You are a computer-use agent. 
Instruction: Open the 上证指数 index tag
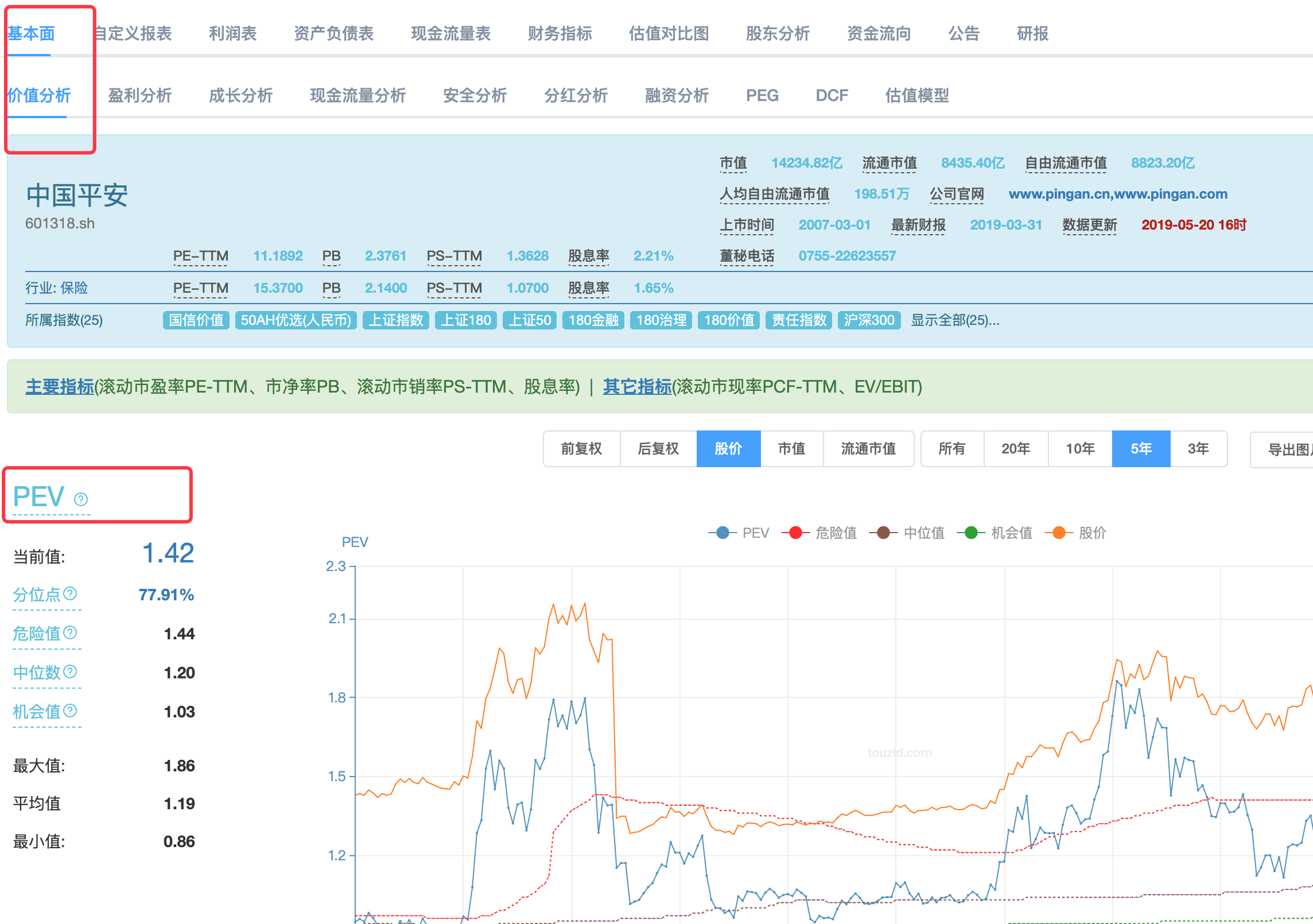pyautogui.click(x=396, y=320)
